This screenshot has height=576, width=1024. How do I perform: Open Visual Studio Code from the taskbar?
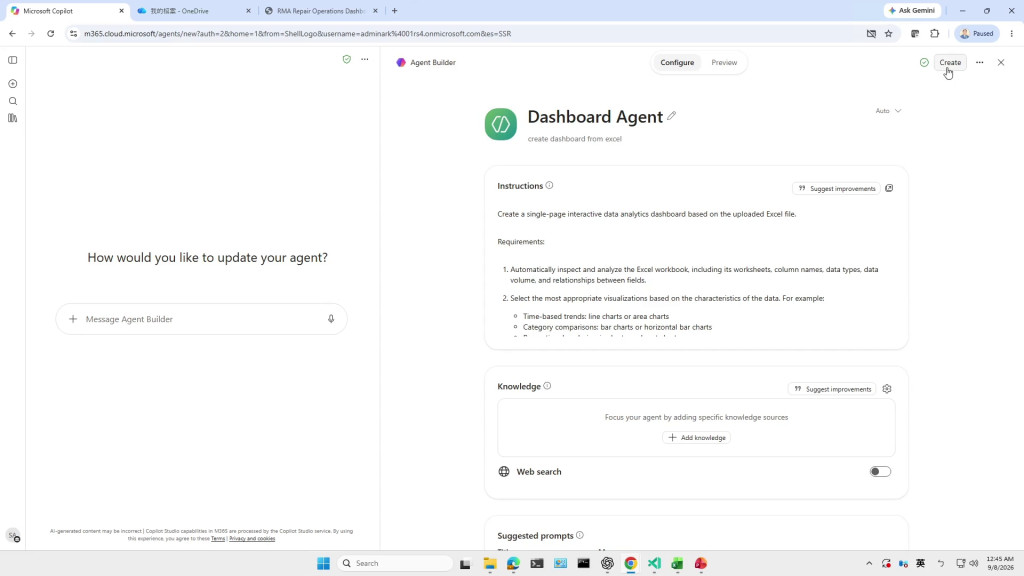654,564
